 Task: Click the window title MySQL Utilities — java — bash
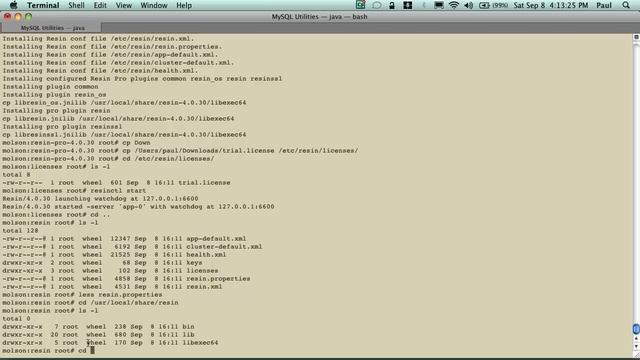point(320,17)
